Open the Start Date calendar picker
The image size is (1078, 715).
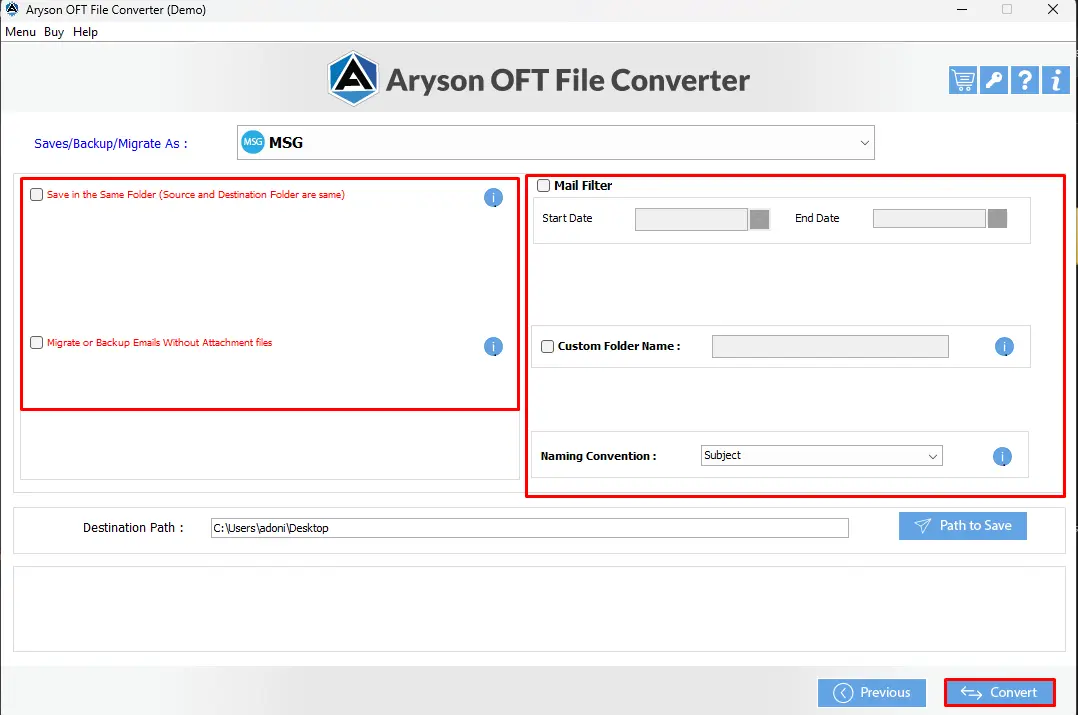point(759,219)
